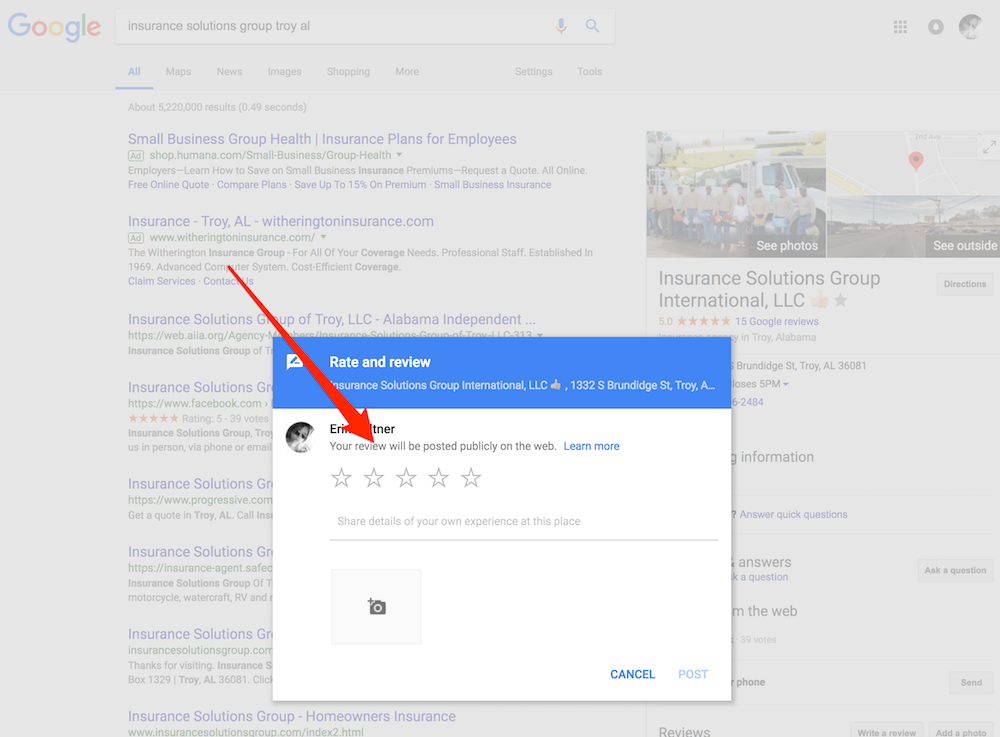1000x737 pixels.
Task: Click the Google logo
Action: (54, 27)
